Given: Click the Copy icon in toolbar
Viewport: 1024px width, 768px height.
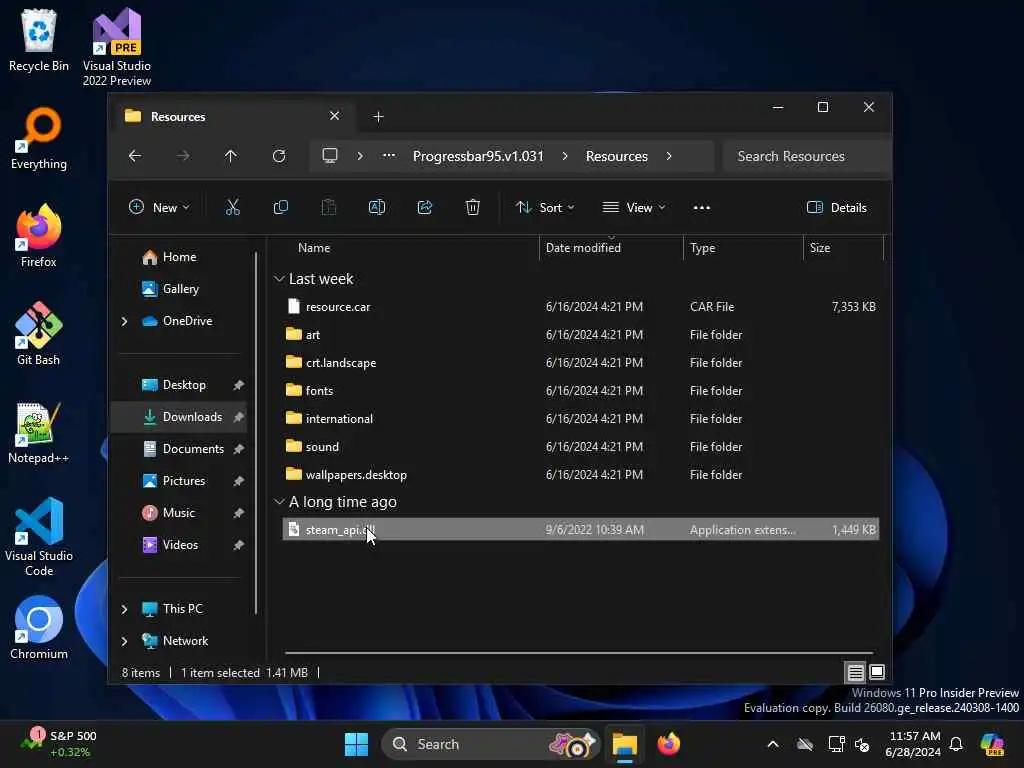Looking at the screenshot, I should click(281, 208).
